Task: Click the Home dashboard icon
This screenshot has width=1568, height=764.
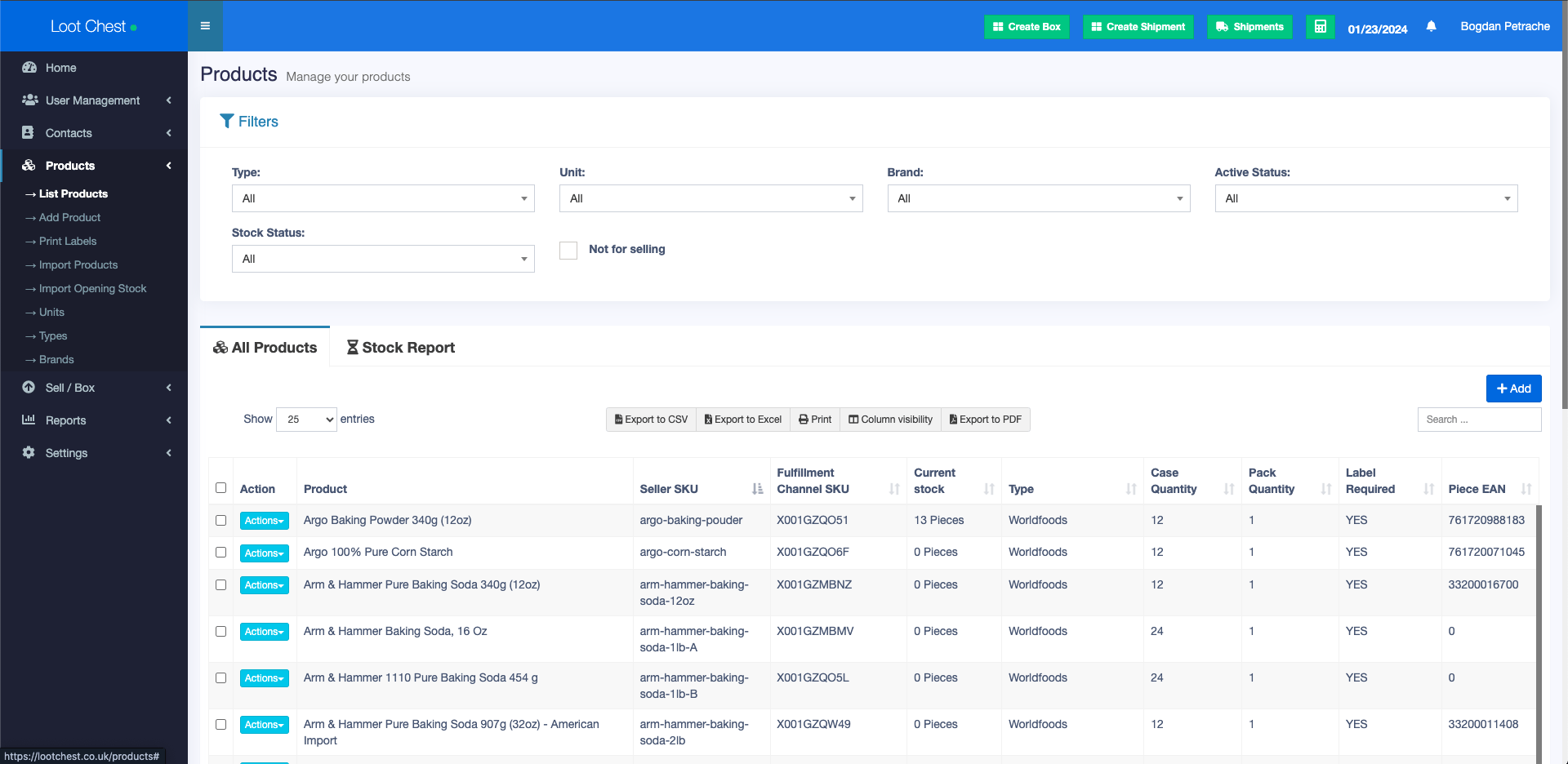Action: [29, 67]
